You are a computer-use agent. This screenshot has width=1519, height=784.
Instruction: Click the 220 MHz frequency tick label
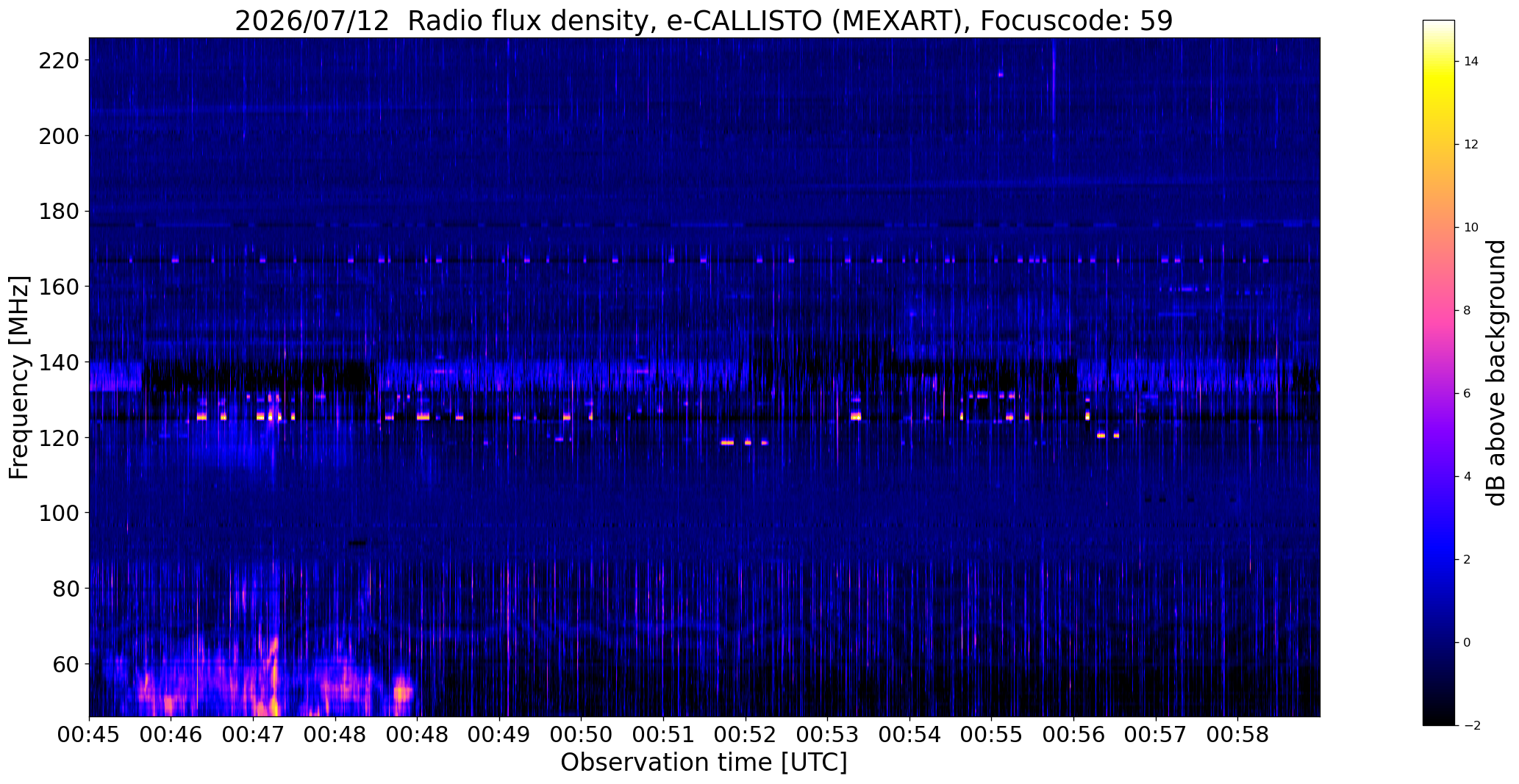(57, 60)
